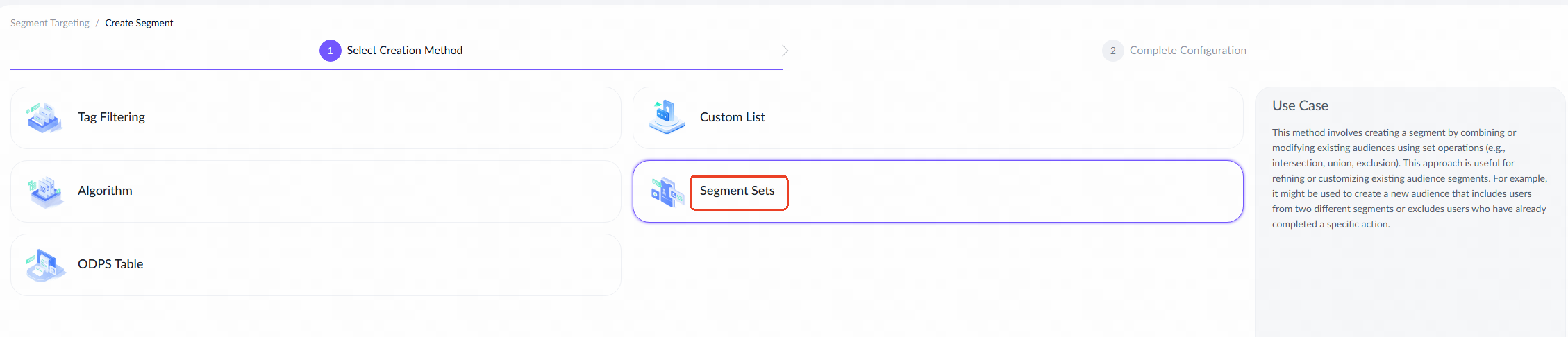
Task: Click the Custom List icon
Action: [x=667, y=117]
